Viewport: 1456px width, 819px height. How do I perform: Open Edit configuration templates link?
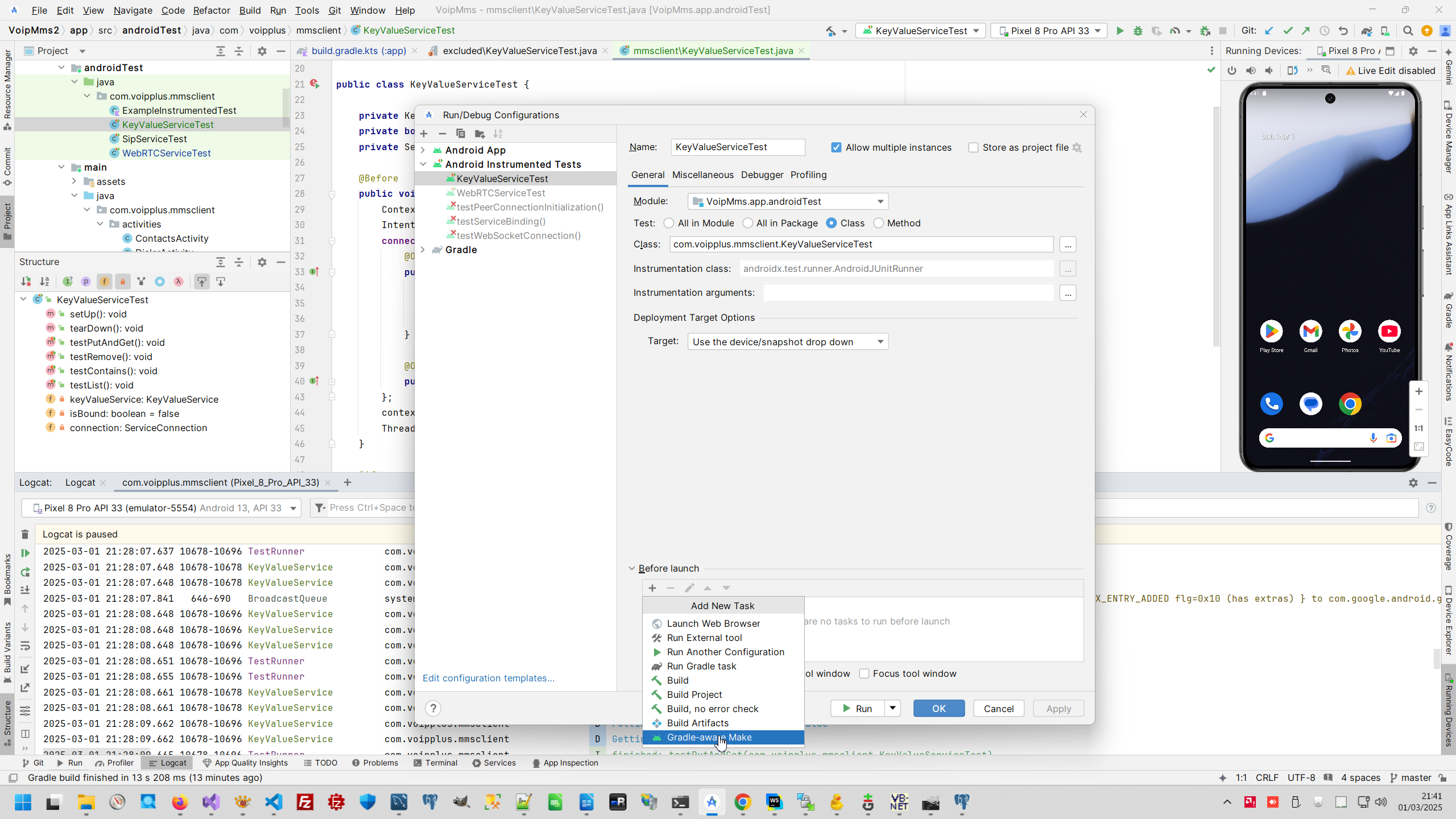pyautogui.click(x=488, y=678)
